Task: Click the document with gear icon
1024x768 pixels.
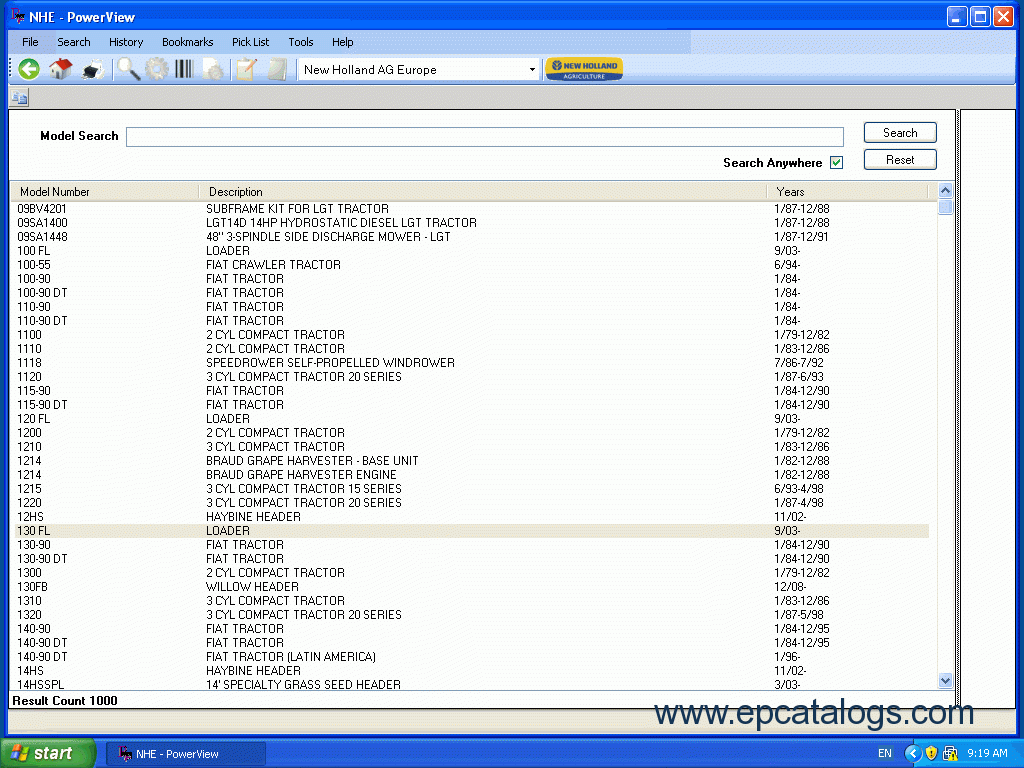Action: pos(213,69)
